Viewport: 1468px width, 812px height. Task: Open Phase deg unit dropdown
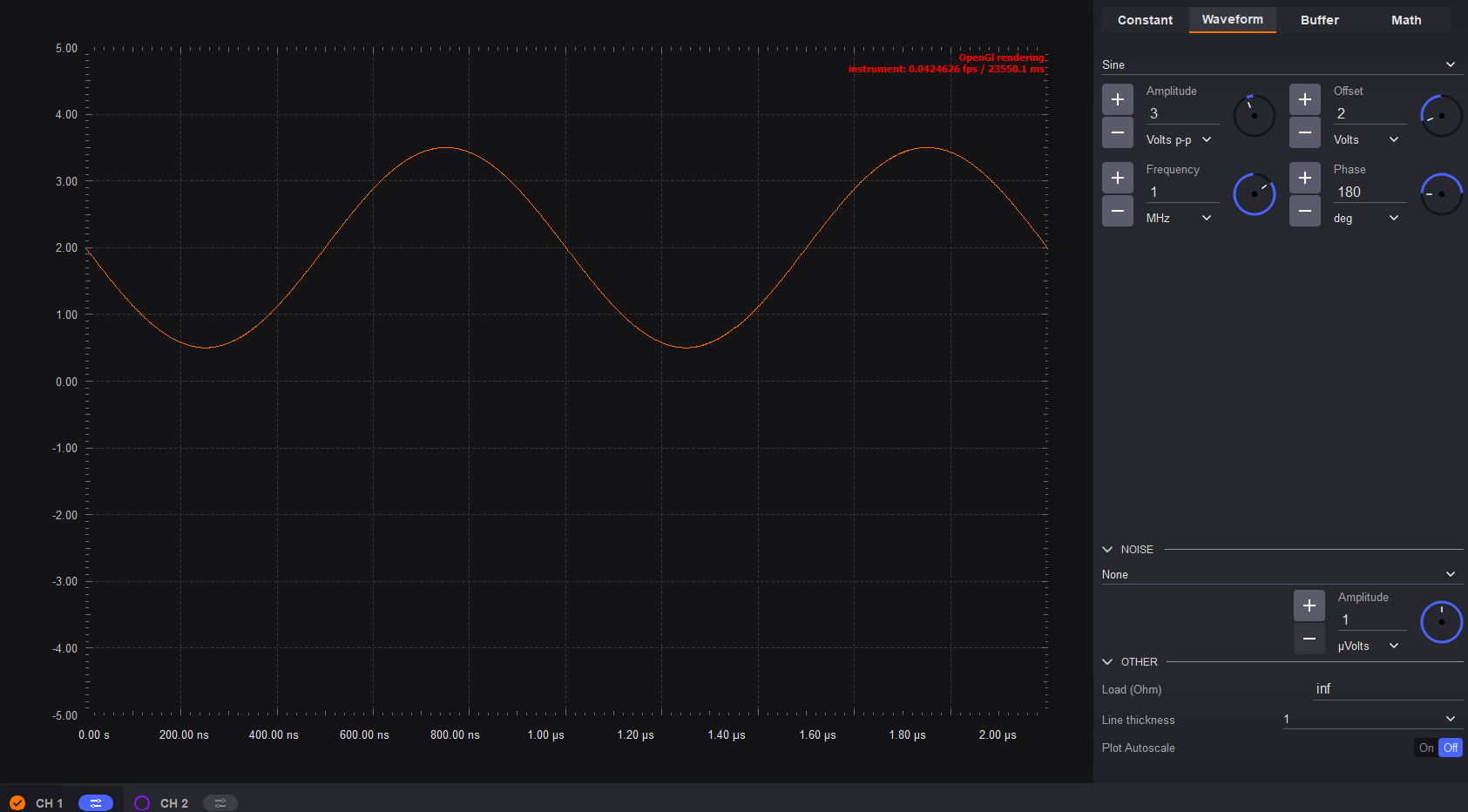click(1366, 218)
